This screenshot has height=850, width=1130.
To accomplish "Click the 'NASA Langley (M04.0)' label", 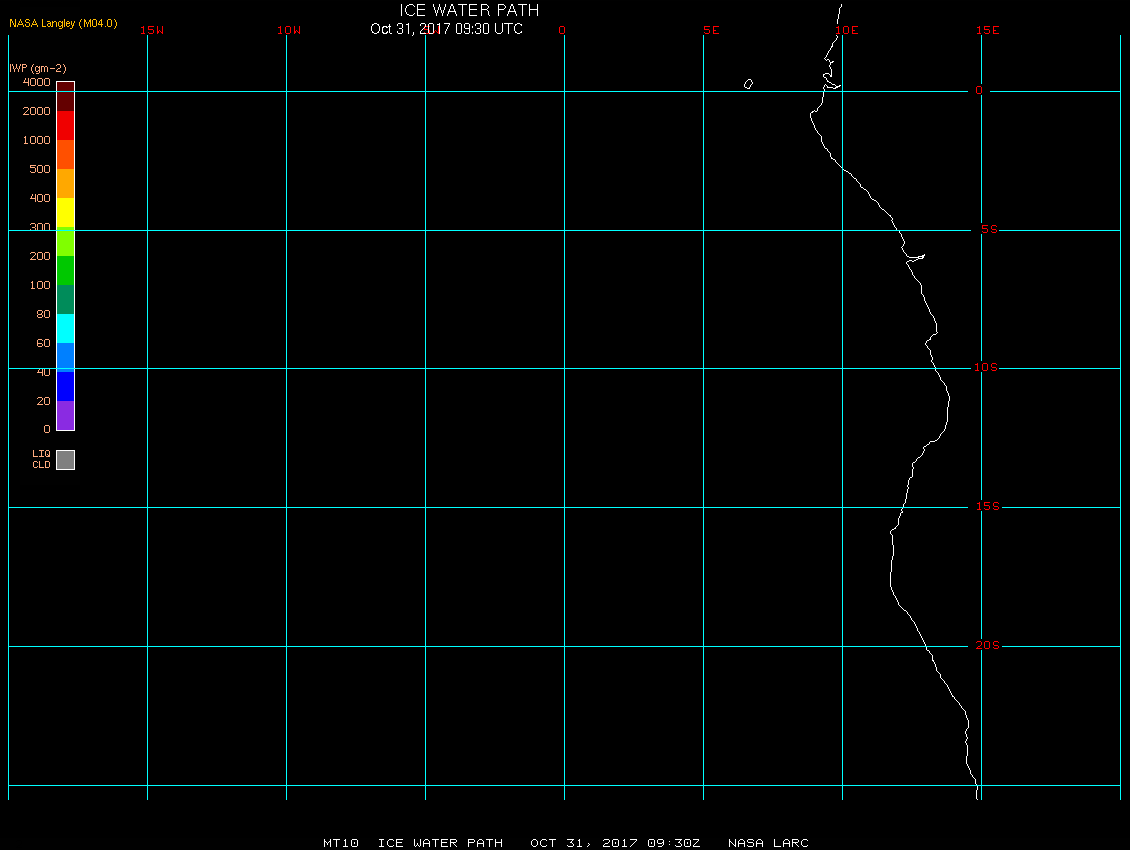I will [x=63, y=23].
